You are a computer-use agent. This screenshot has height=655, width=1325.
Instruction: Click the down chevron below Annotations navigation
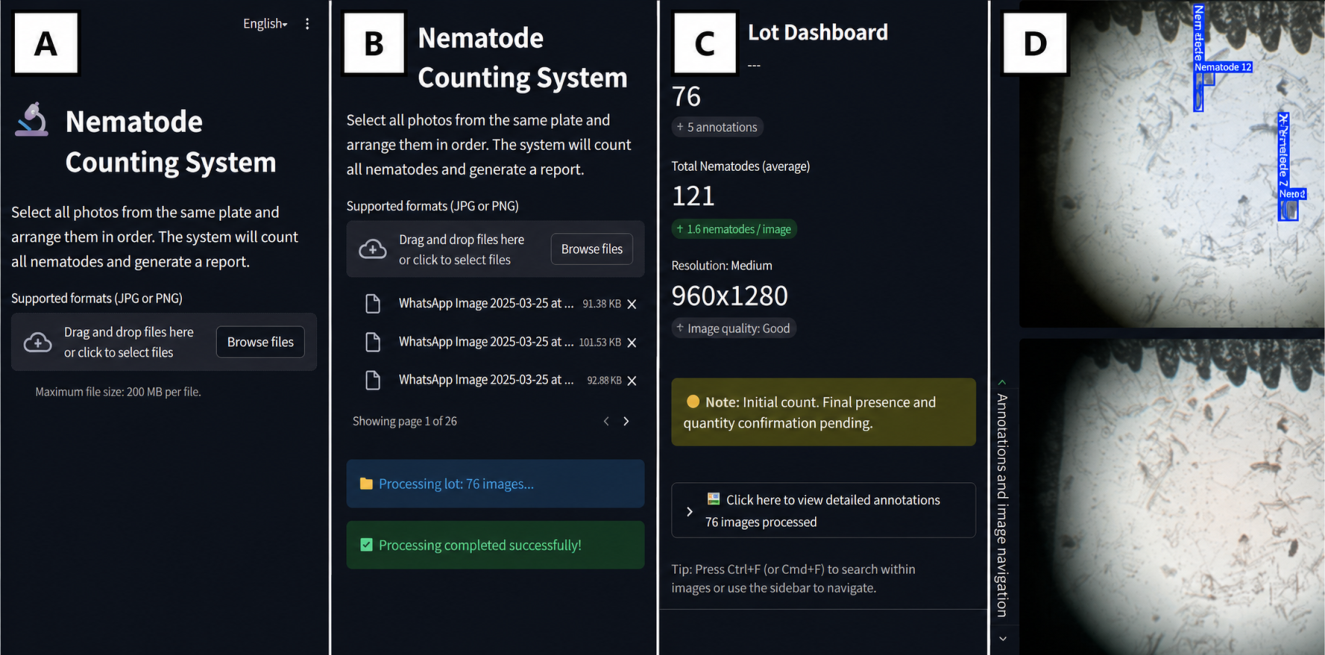pyautogui.click(x=1002, y=639)
